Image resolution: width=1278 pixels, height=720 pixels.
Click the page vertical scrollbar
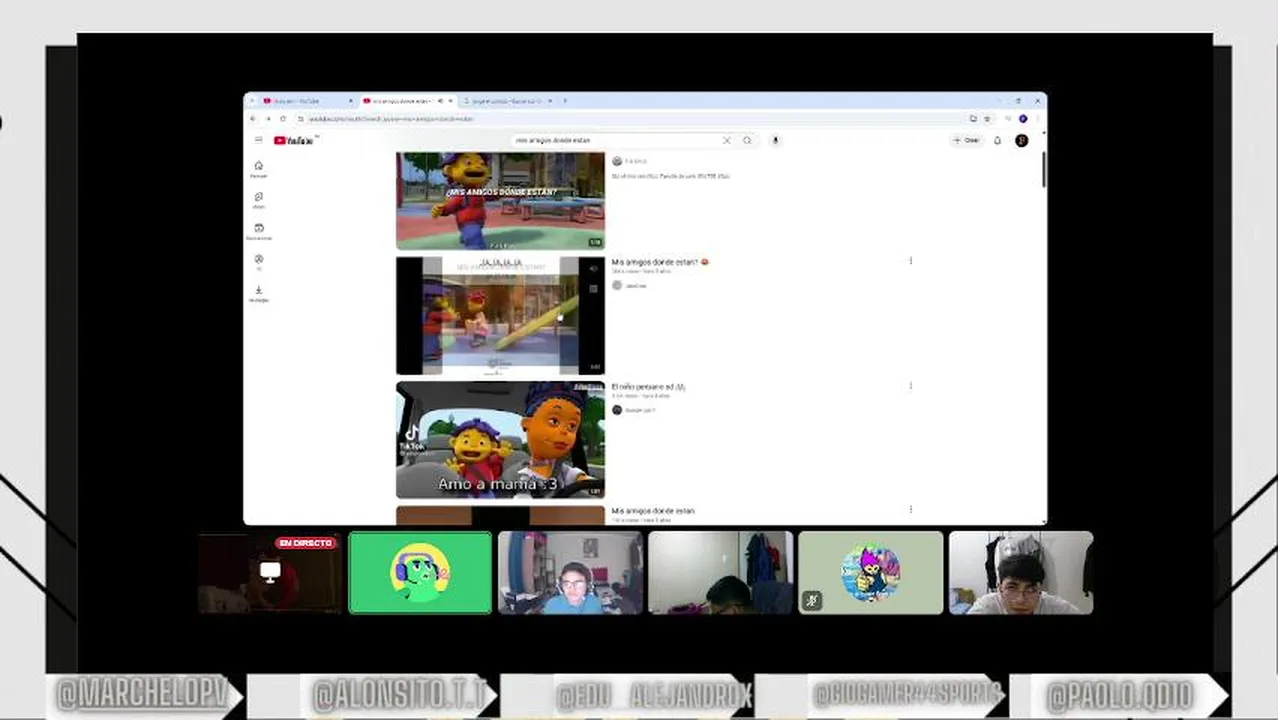pos(1043,168)
